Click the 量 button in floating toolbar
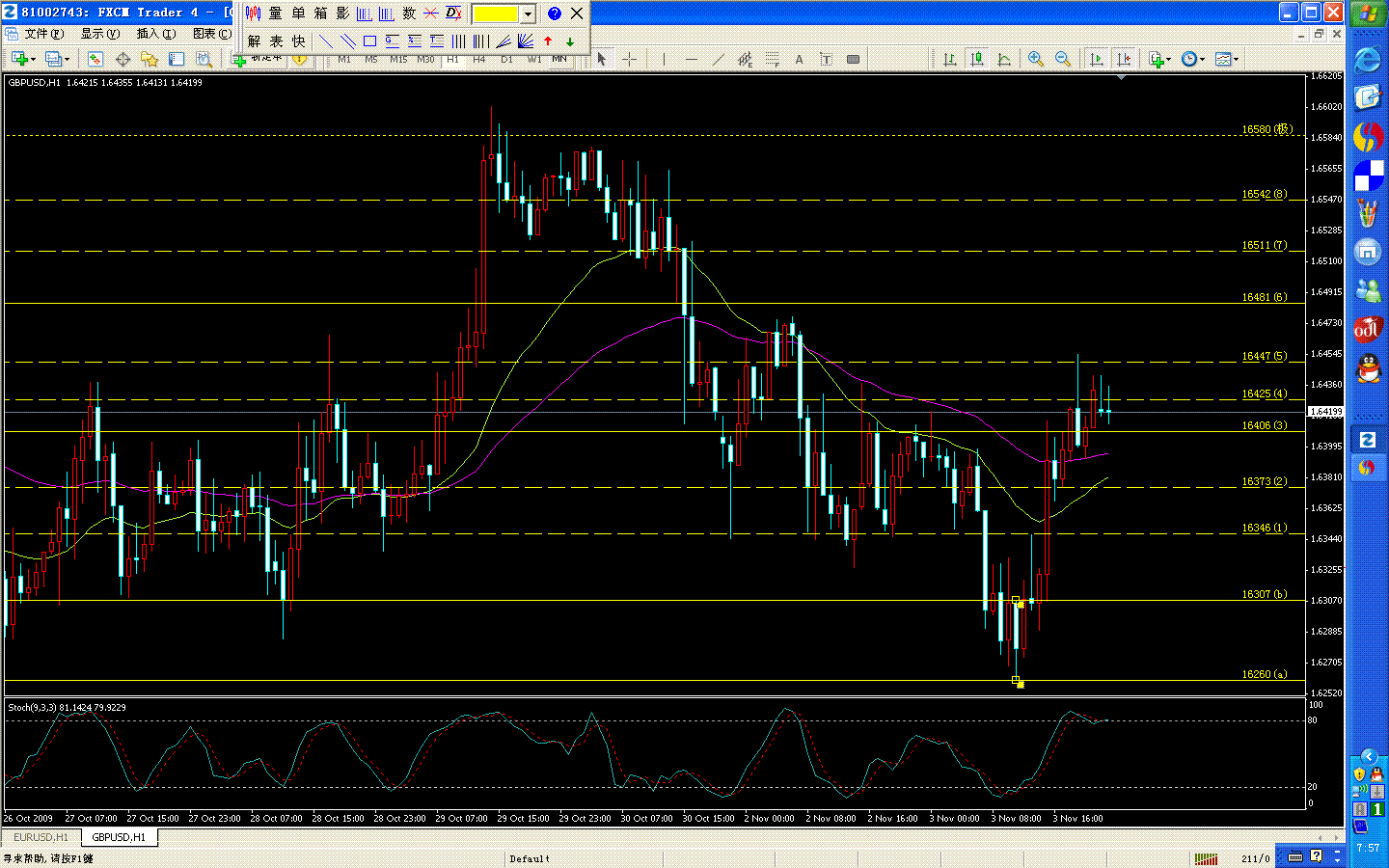The width and height of the screenshot is (1389, 868). coord(275,14)
